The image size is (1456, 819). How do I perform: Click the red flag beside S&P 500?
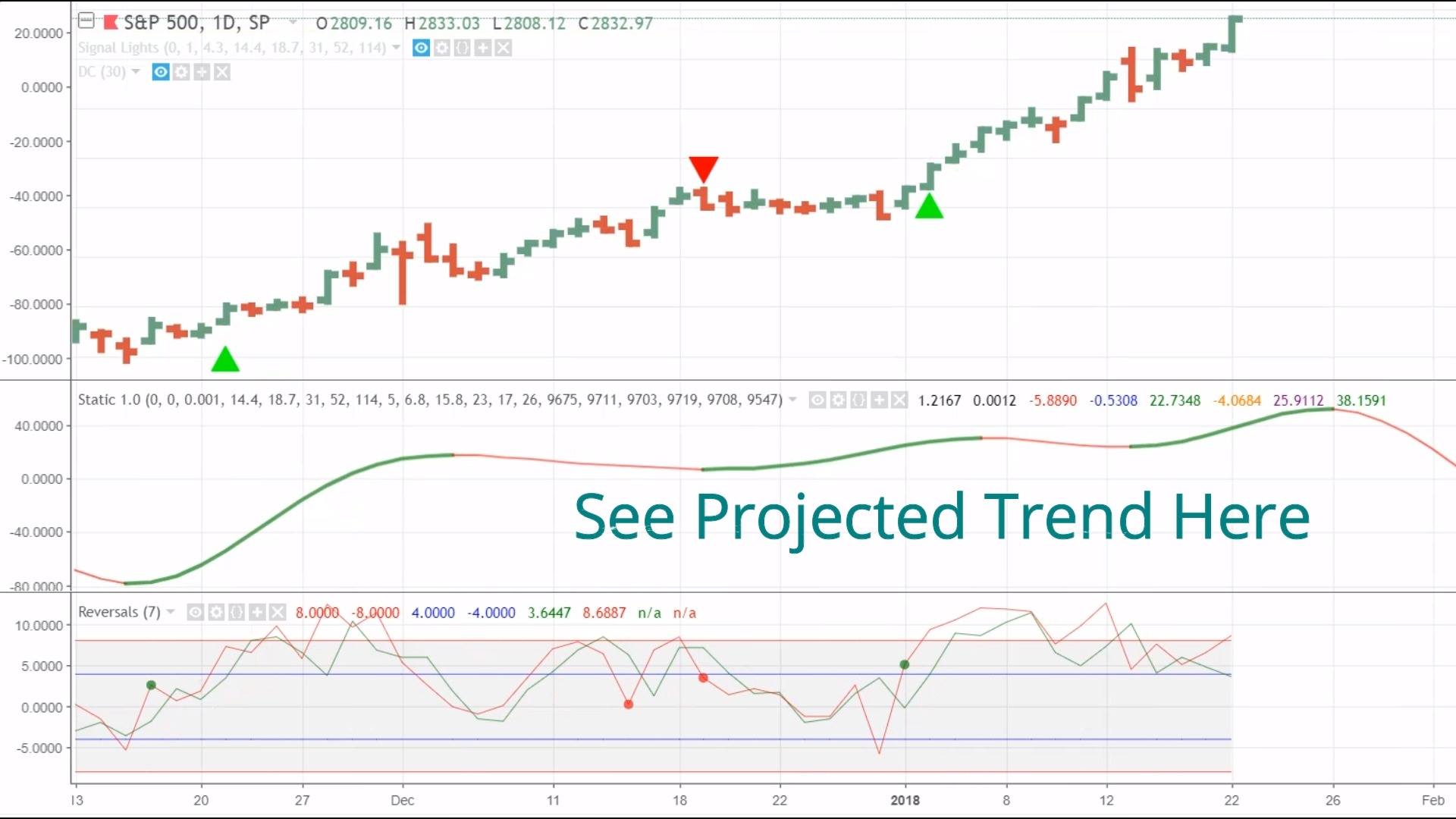111,22
